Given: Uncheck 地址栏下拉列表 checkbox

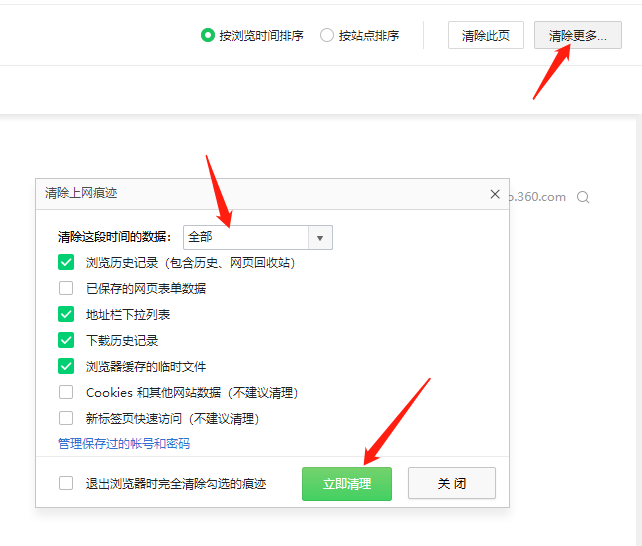Looking at the screenshot, I should [x=66, y=314].
